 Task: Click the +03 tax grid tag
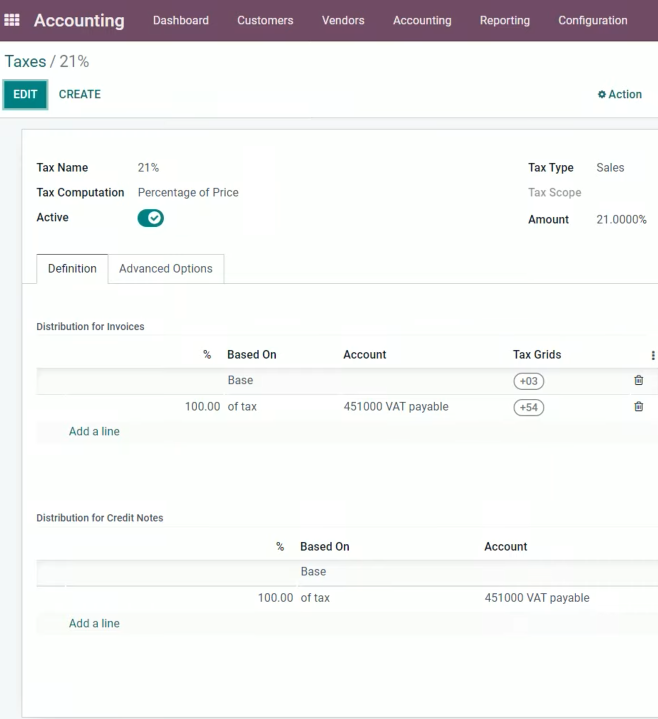click(x=529, y=381)
